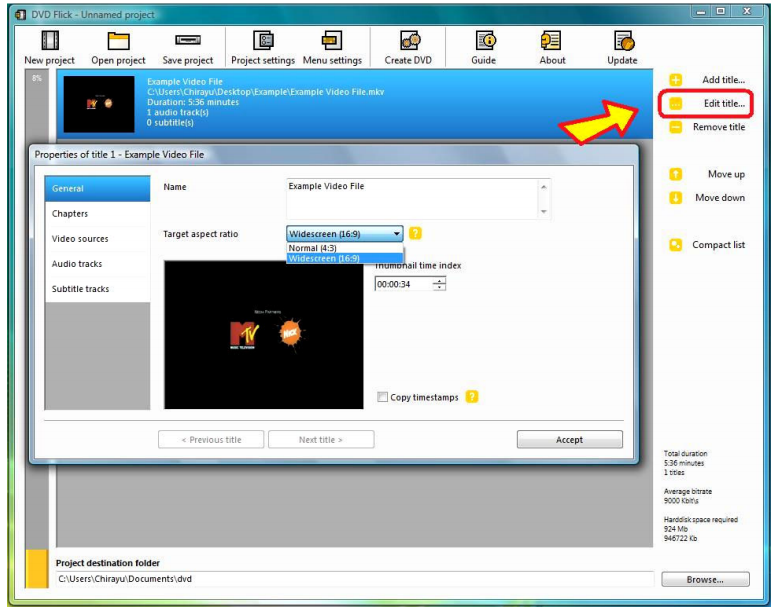Image resolution: width=774 pixels, height=610 pixels.
Task: Open the Subtitle tracks tab
Action: 97,289
